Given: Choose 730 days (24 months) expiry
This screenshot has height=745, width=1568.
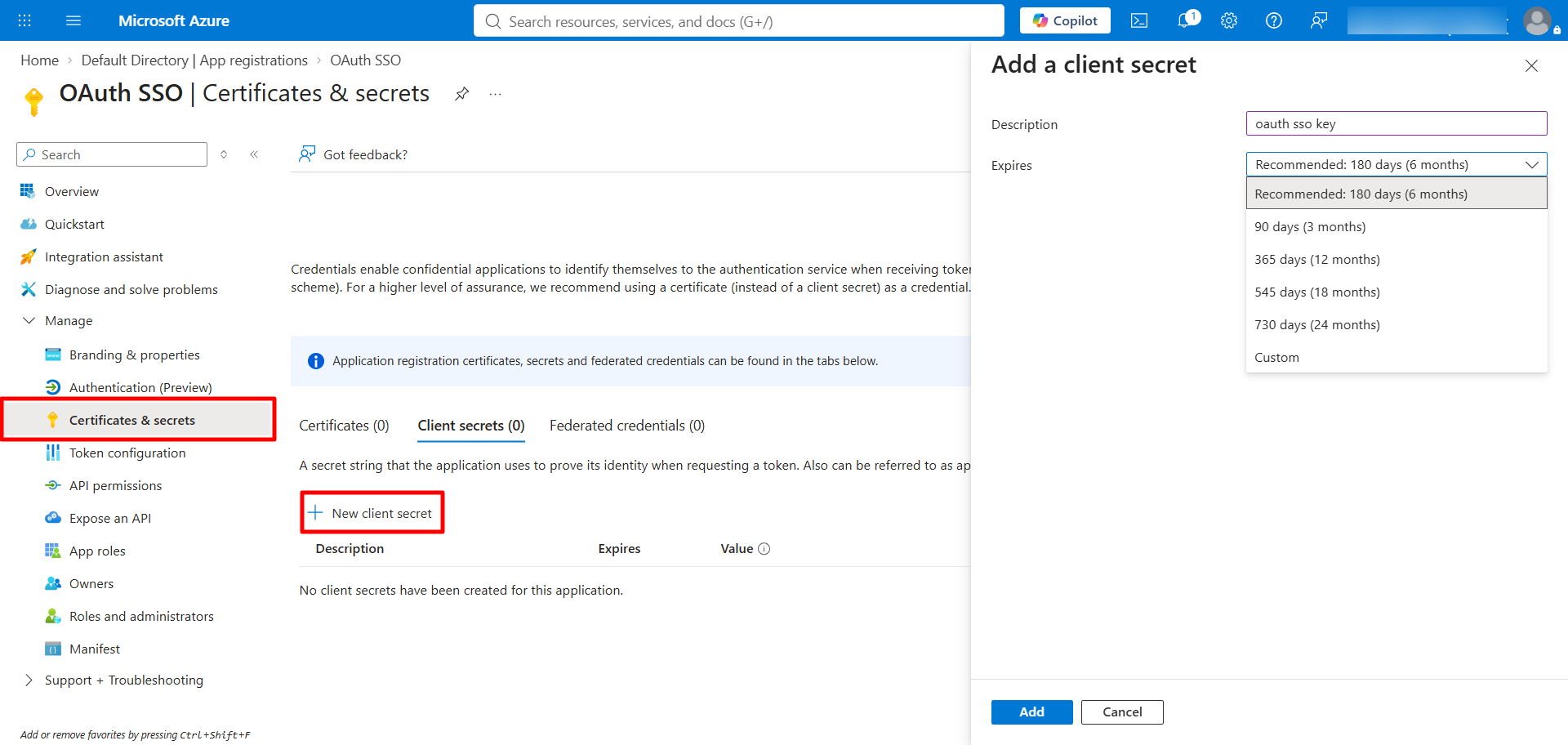Looking at the screenshot, I should [x=1396, y=324].
